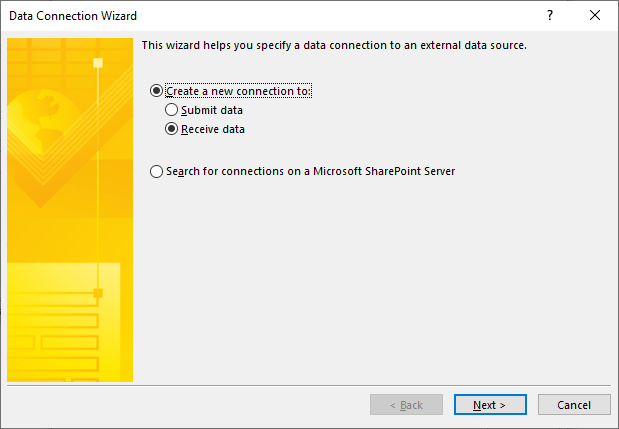Click the wizard description sentence
The width and height of the screenshot is (619, 429).
click(x=334, y=46)
